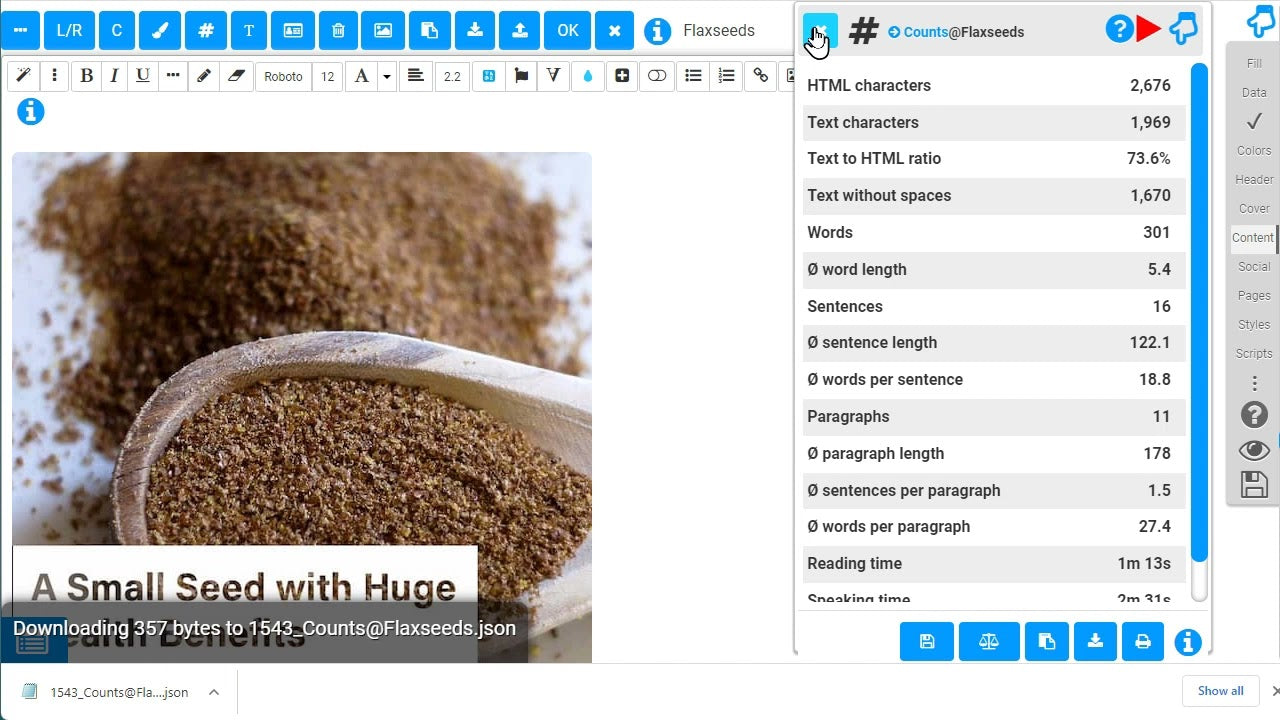The image size is (1280, 720).
Task: Click Show all in the downloads bar
Action: [1221, 691]
